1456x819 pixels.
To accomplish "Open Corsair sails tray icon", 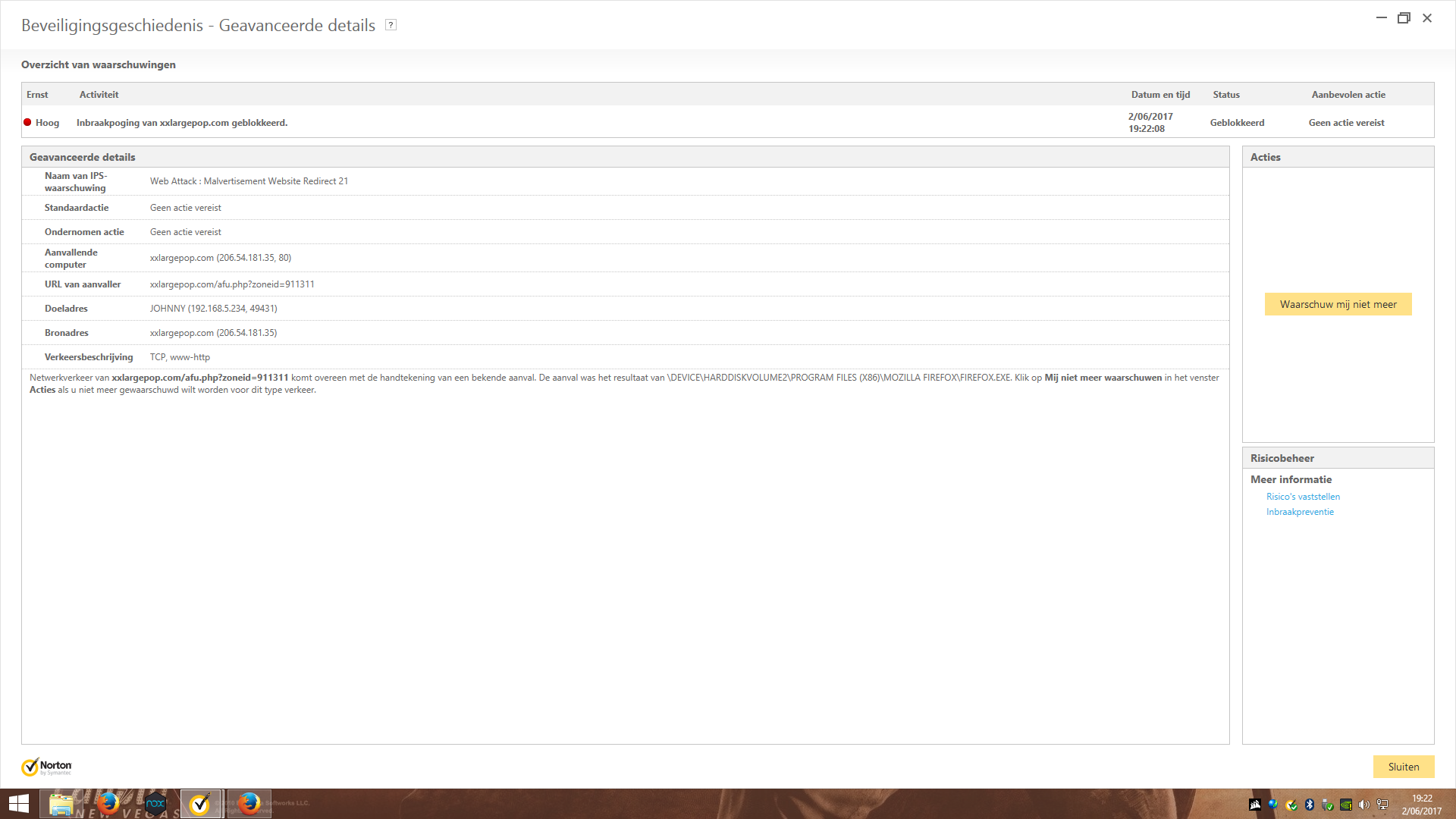I will pos(1255,805).
